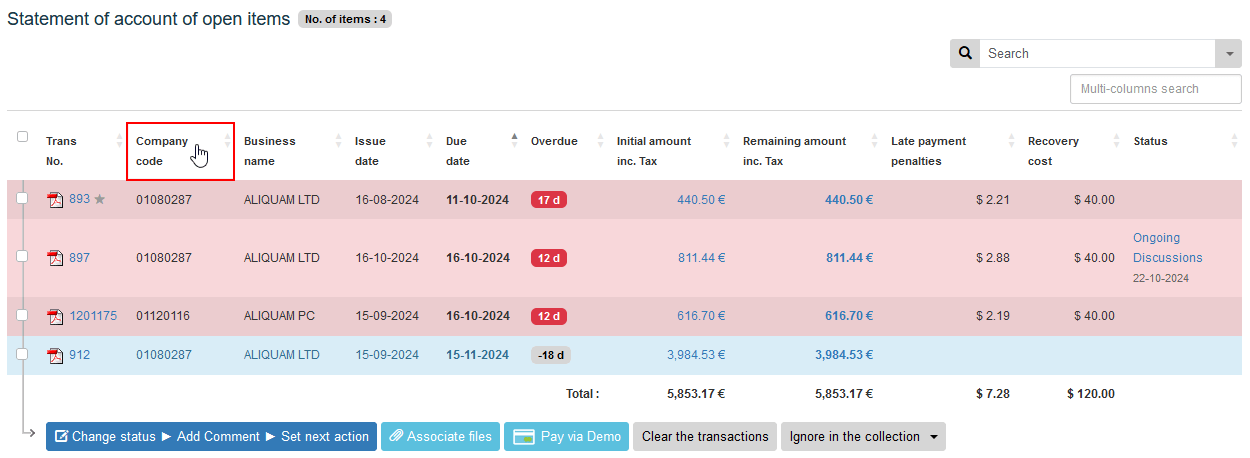The image size is (1250, 458).
Task: Open PDF icon for transaction 897
Action: tap(56, 258)
